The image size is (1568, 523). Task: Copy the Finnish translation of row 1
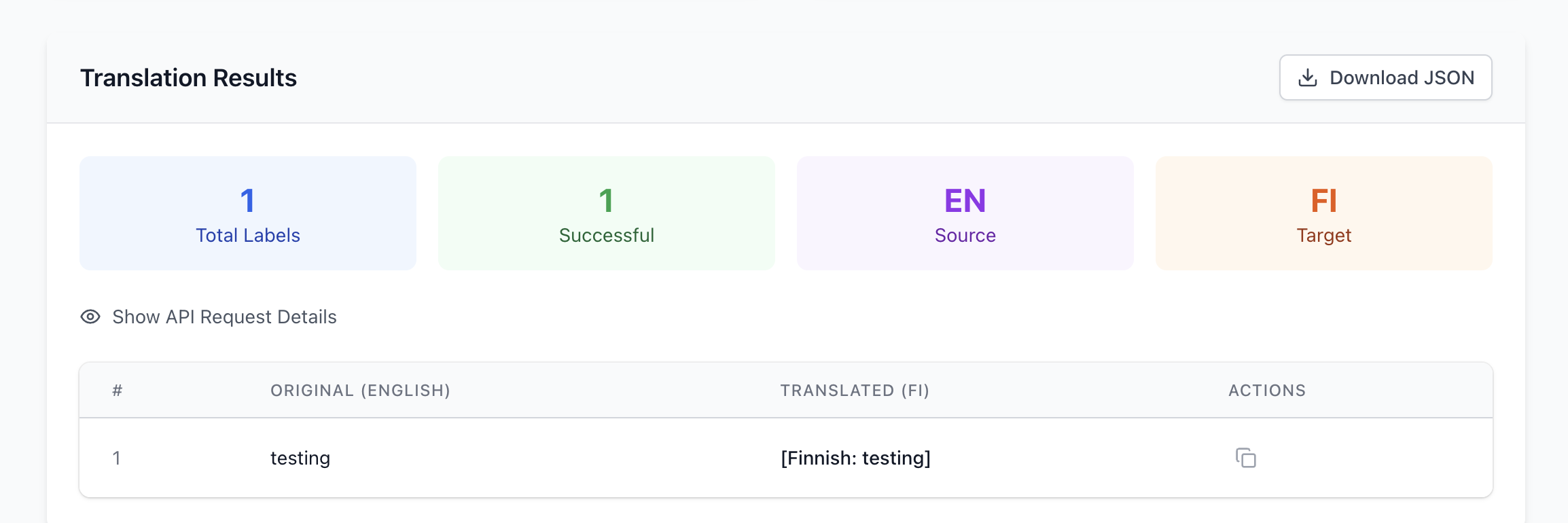coord(1245,458)
